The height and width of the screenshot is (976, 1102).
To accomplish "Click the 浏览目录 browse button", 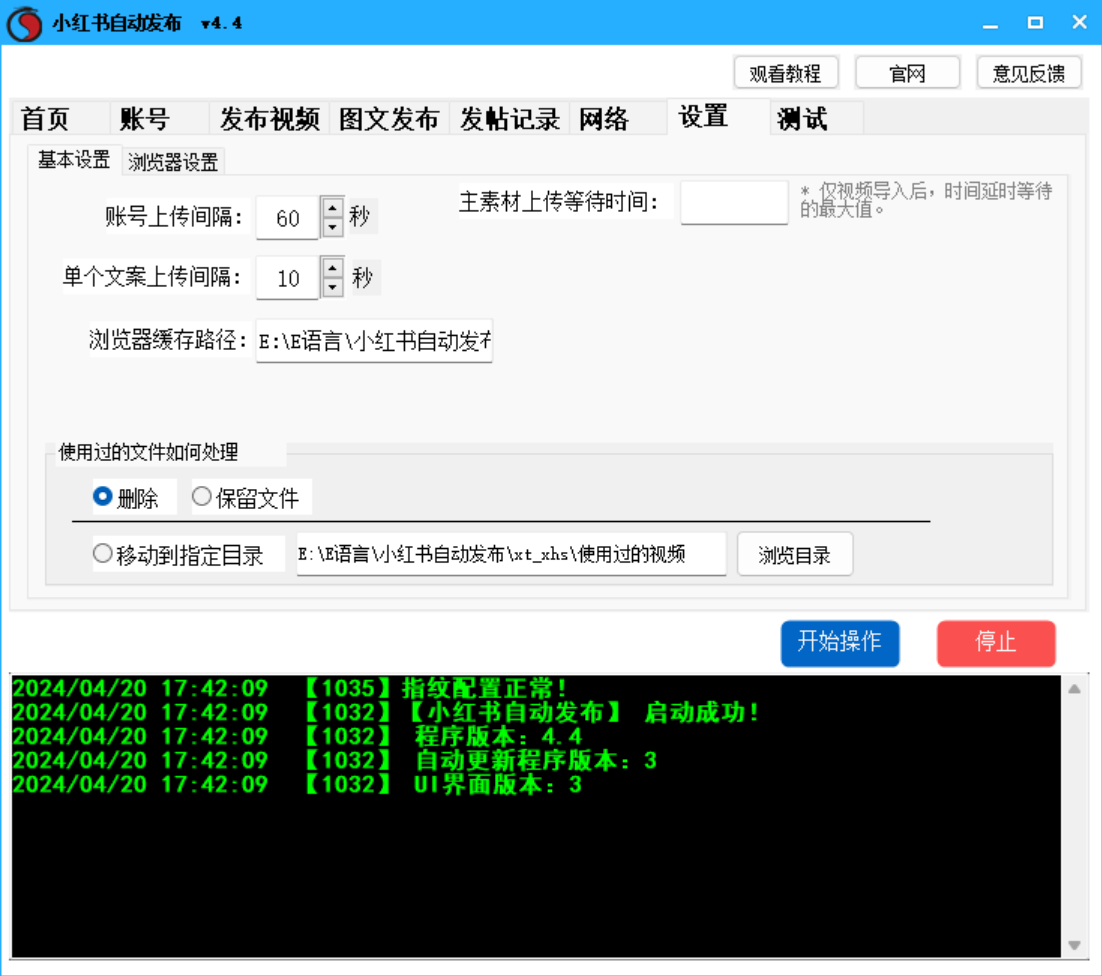I will [x=795, y=554].
